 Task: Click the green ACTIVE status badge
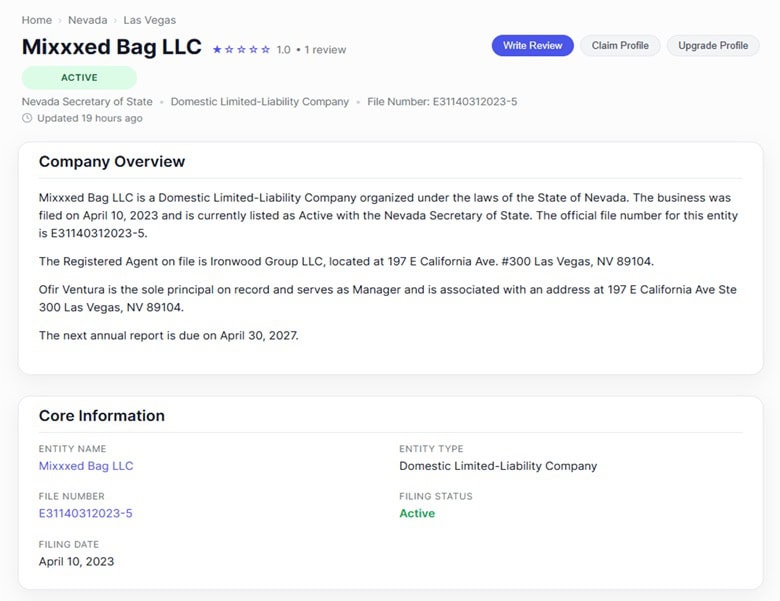(x=79, y=78)
